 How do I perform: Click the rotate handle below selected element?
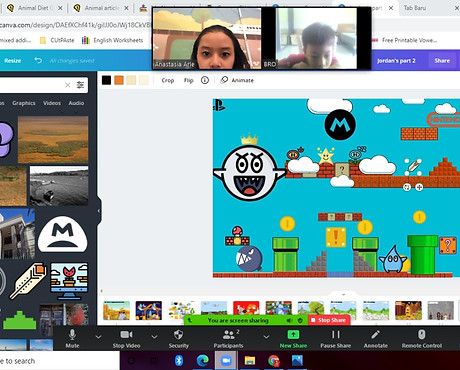407,187
